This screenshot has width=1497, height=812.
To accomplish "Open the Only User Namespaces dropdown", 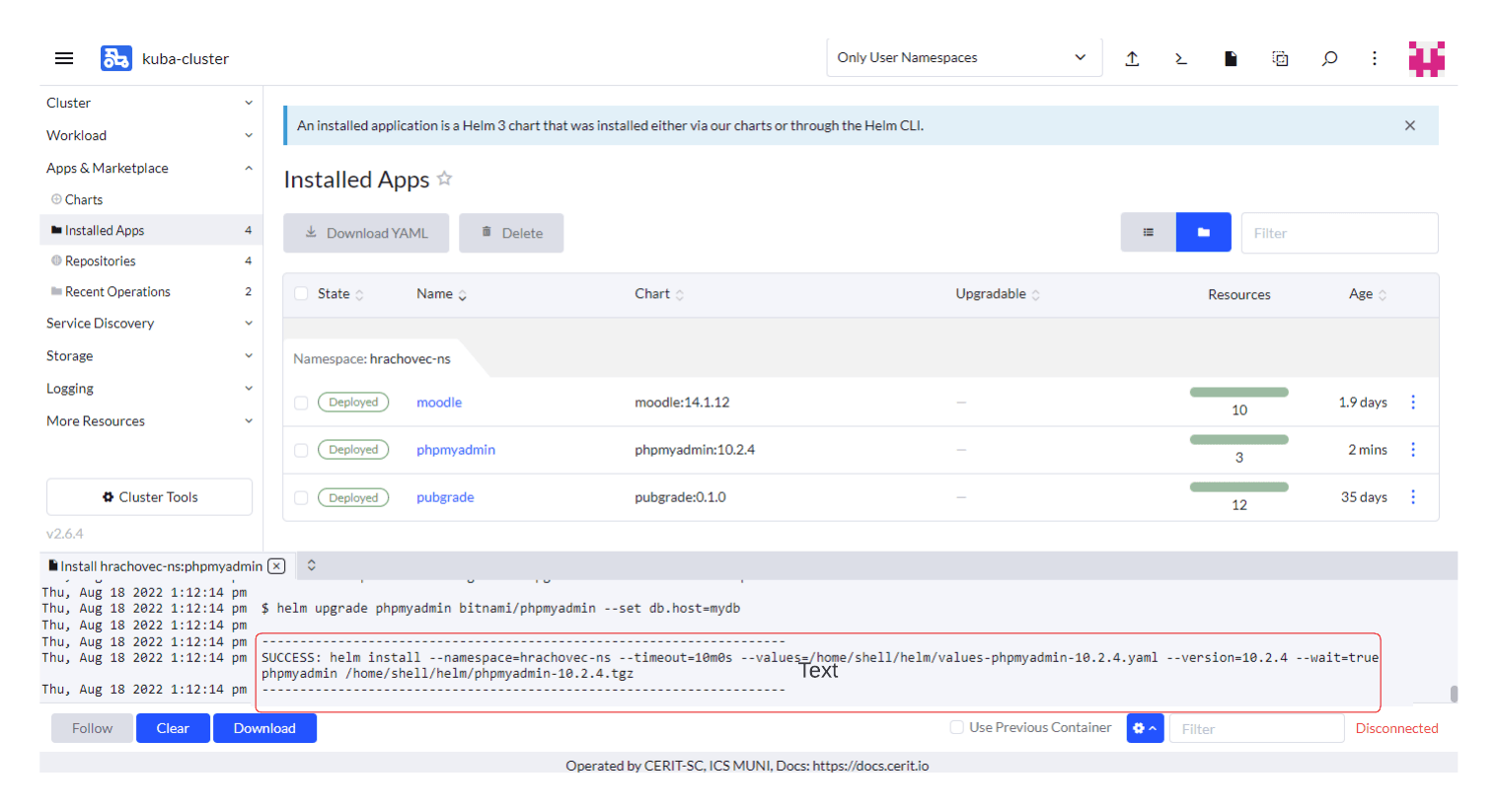I will pyautogui.click(x=963, y=58).
